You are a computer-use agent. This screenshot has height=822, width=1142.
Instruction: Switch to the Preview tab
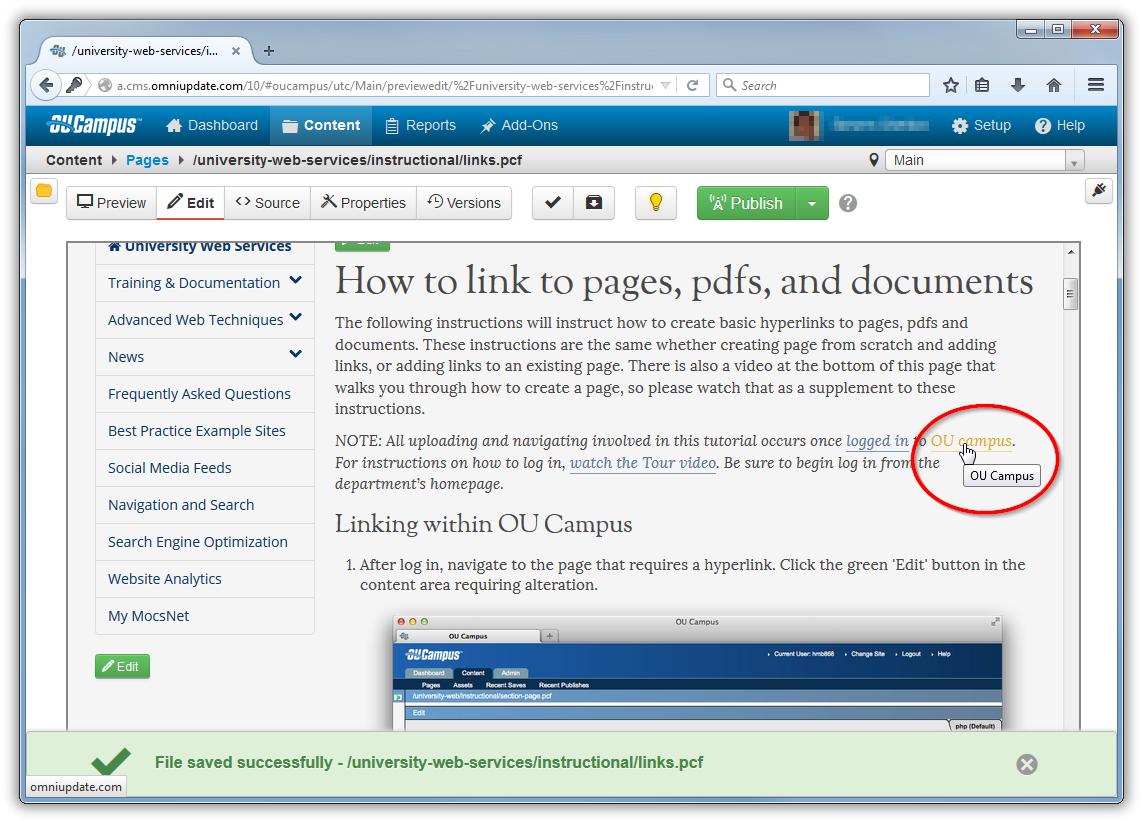coord(111,203)
